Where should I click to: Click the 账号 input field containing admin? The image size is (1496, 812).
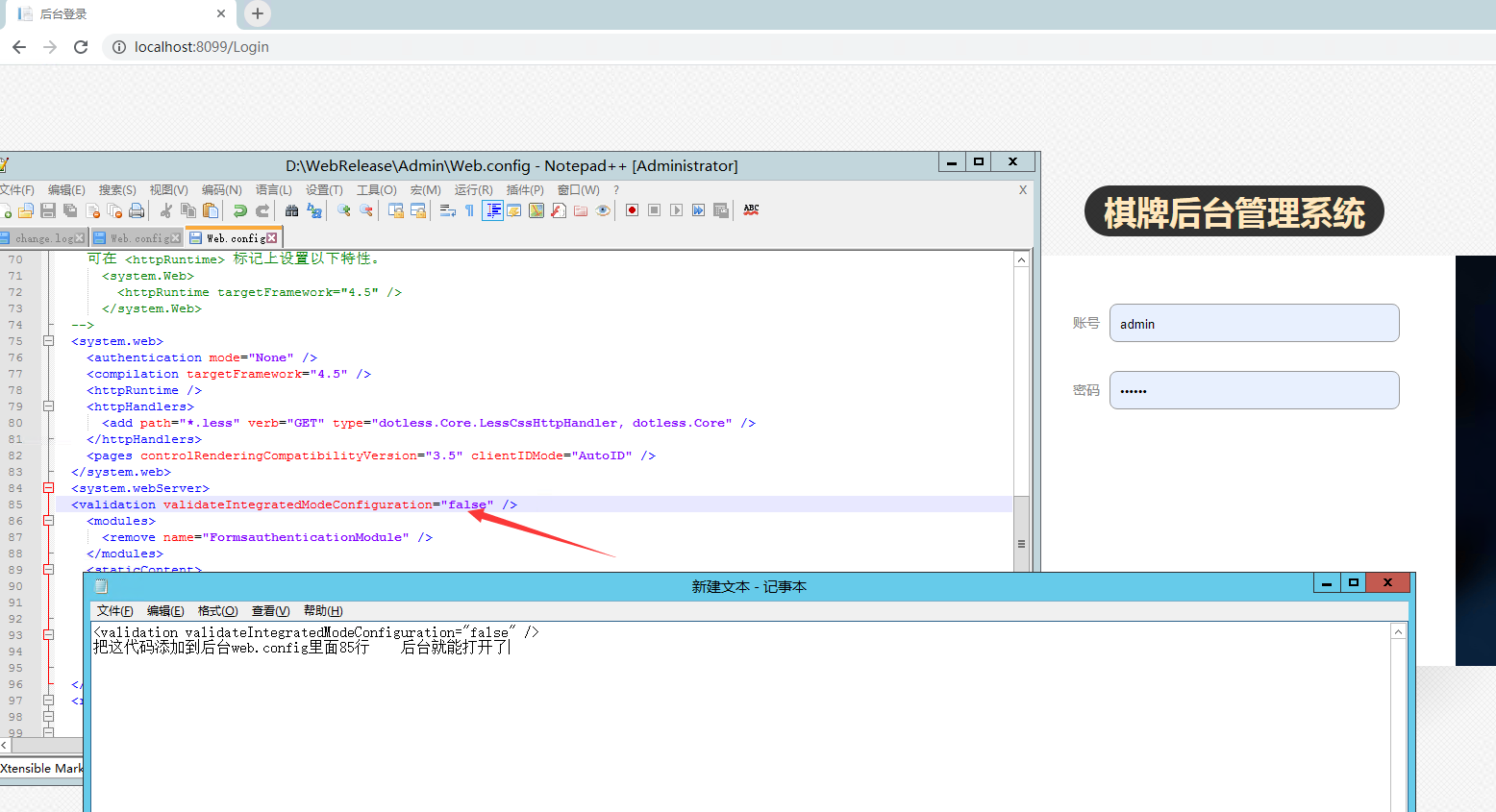pyautogui.click(x=1254, y=324)
